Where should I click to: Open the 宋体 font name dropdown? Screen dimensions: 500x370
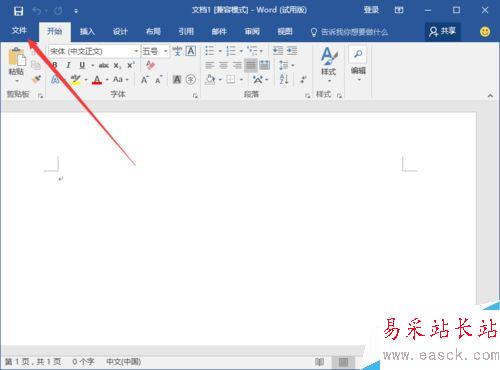point(136,51)
